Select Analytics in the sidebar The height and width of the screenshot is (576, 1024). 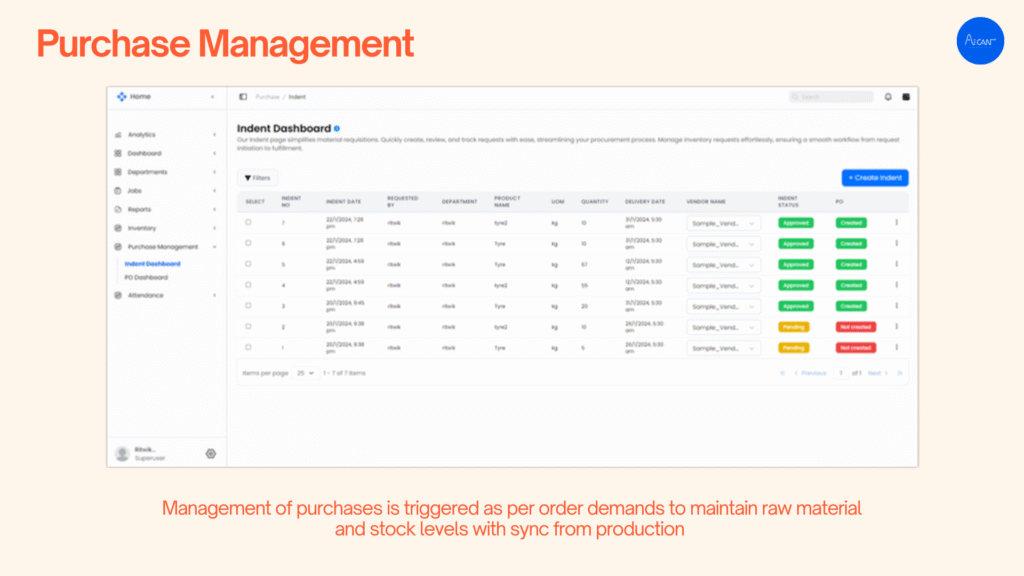pos(141,135)
